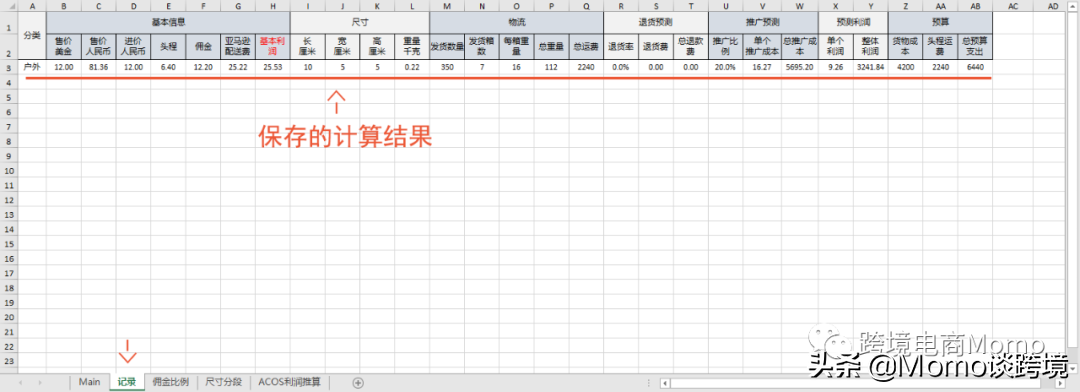Switch to the 尺寸分段 sheet tab
Viewport: 1080px width, 392px height.
click(x=224, y=382)
